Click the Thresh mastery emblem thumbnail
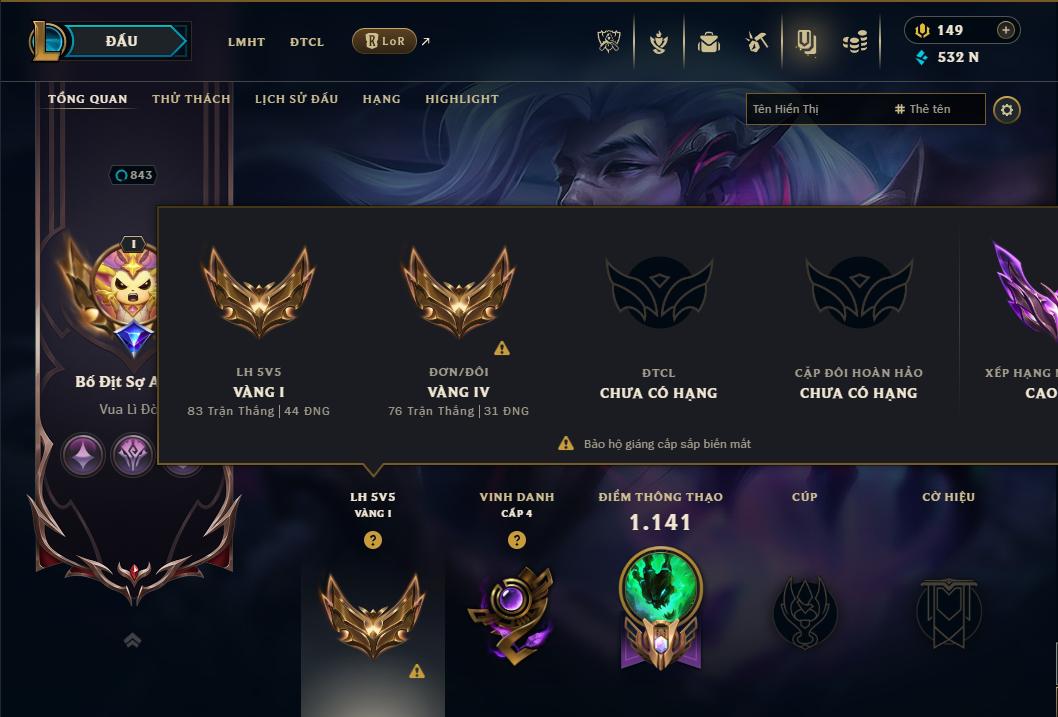The image size is (1058, 717). pos(661,608)
